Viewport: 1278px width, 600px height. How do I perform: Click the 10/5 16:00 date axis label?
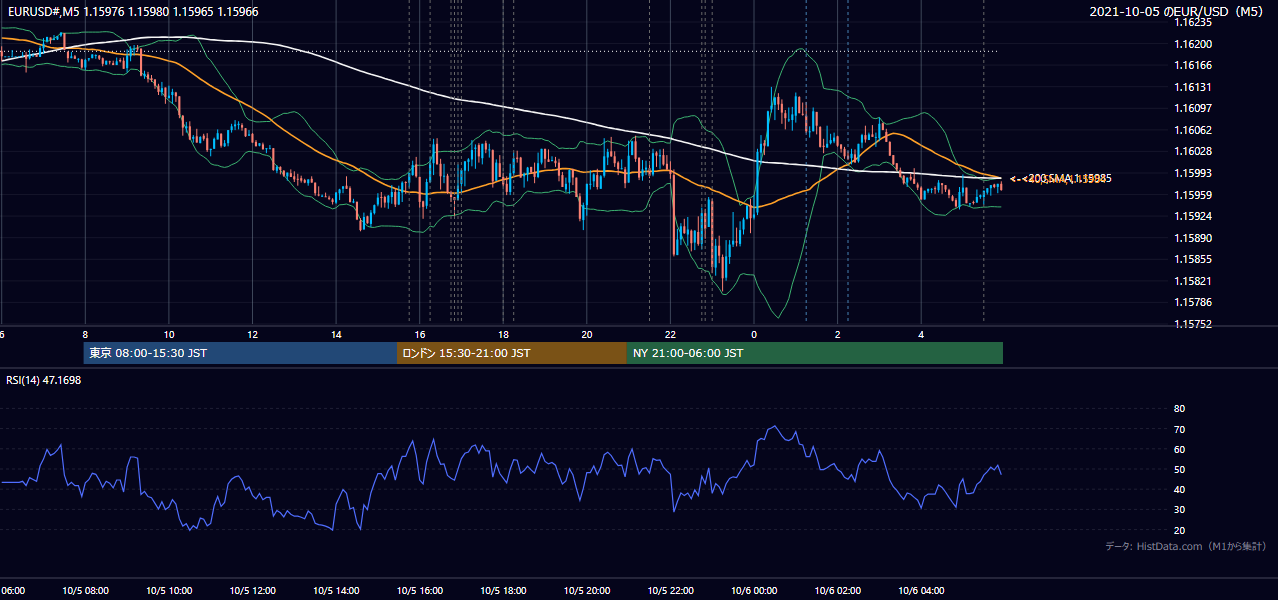tap(420, 591)
